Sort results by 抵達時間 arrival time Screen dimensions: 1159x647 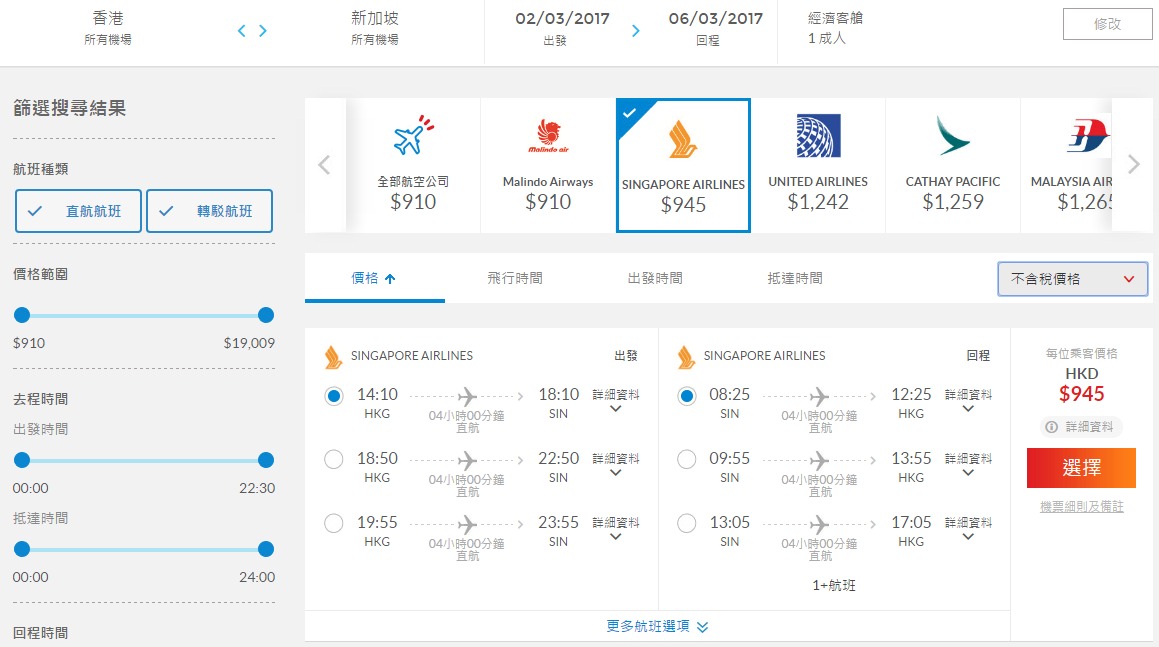(795, 278)
